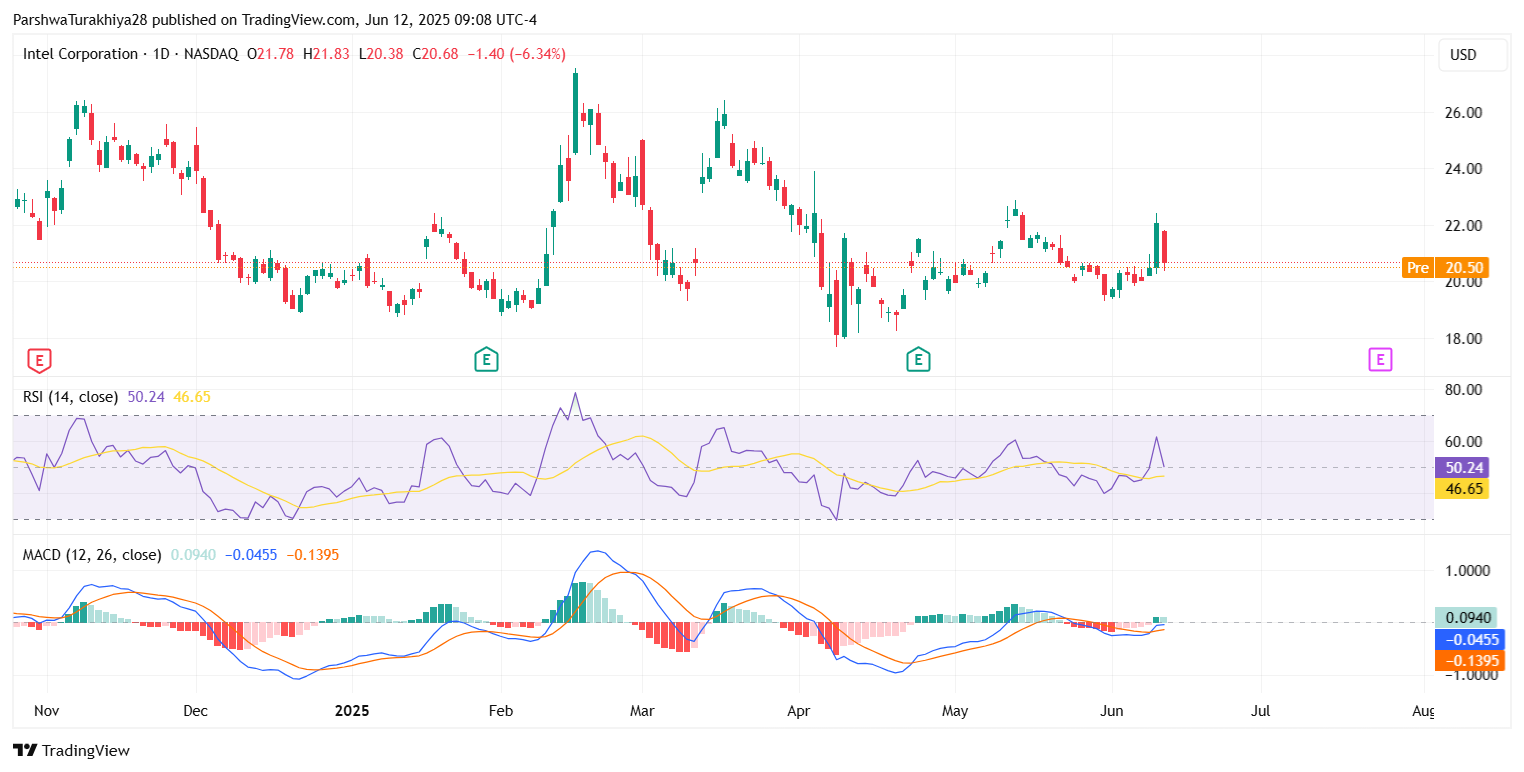Click the Feb label on time axis
The height and width of the screenshot is (772, 1524).
pyautogui.click(x=501, y=711)
